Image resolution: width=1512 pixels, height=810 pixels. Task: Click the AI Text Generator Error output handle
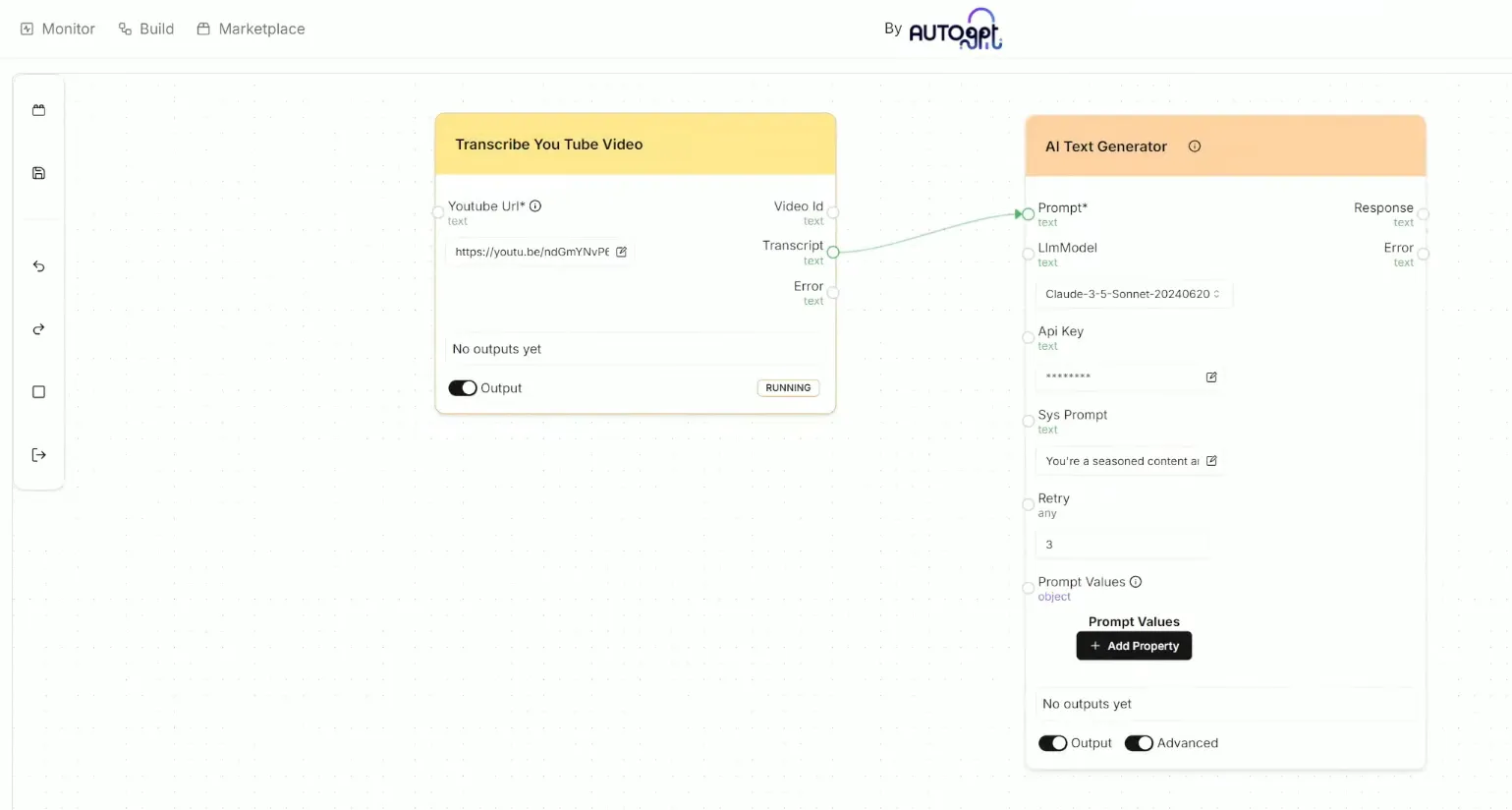[x=1424, y=254]
